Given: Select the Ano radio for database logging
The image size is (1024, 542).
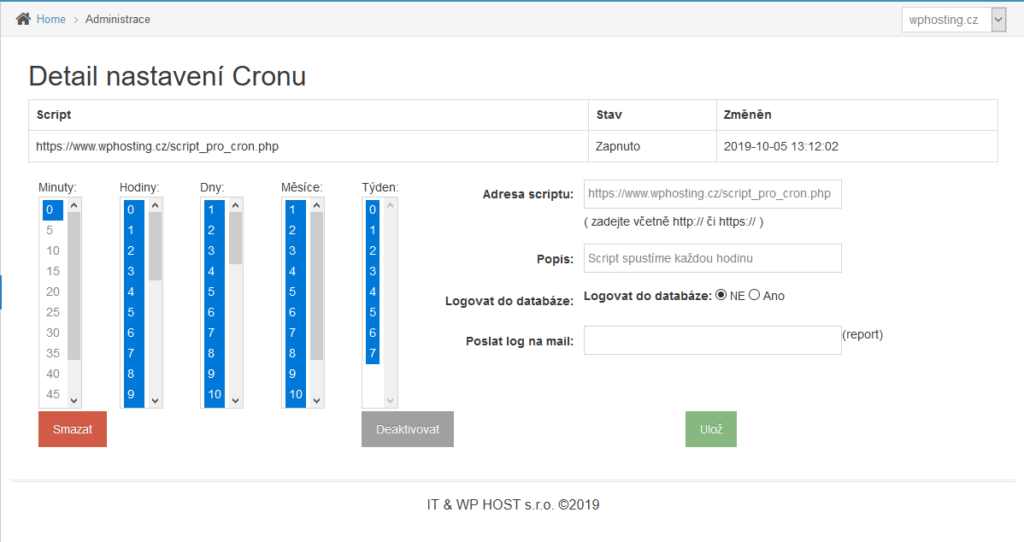Looking at the screenshot, I should click(754, 295).
